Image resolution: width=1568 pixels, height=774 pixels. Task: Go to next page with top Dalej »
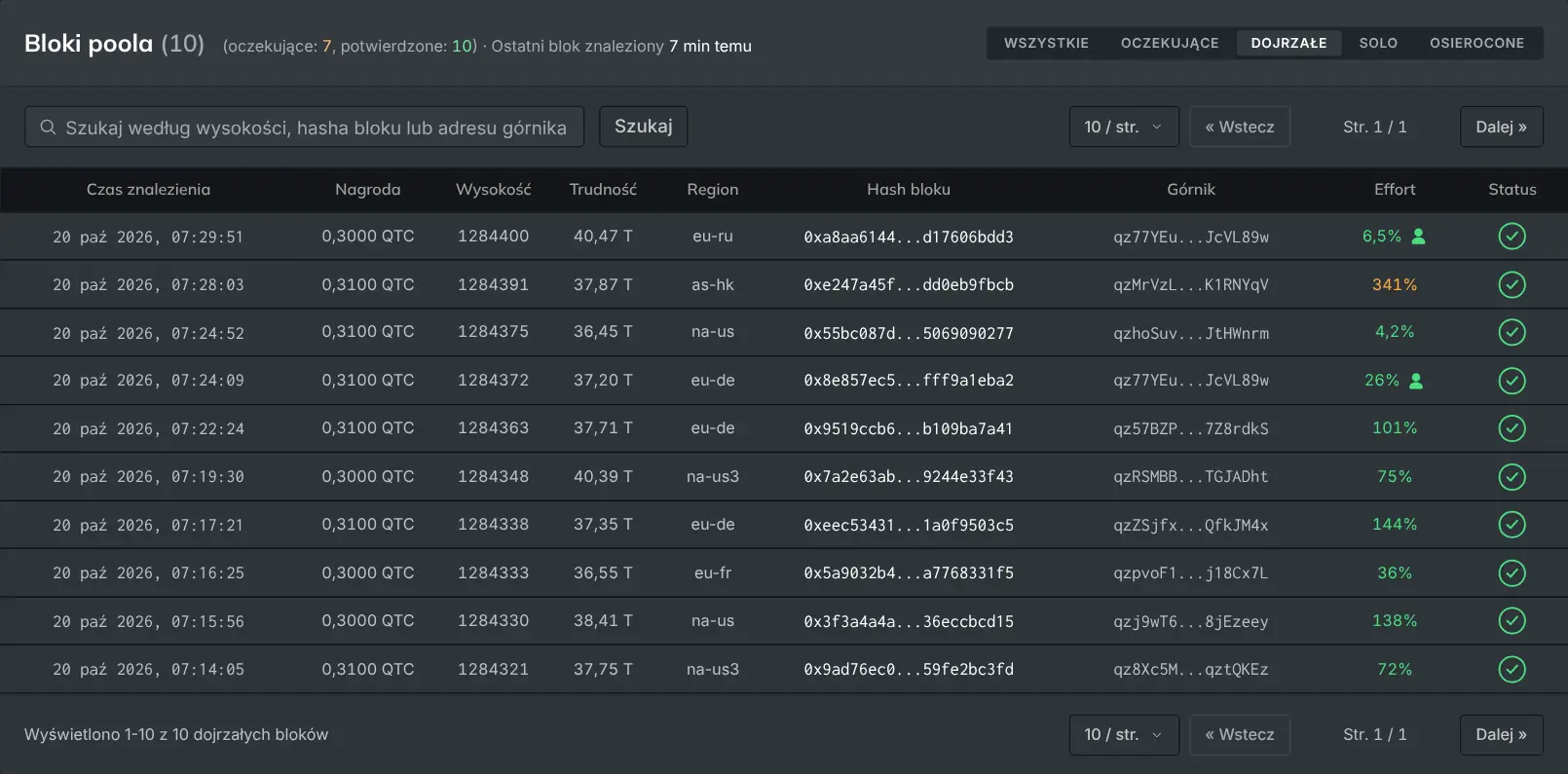(1501, 127)
